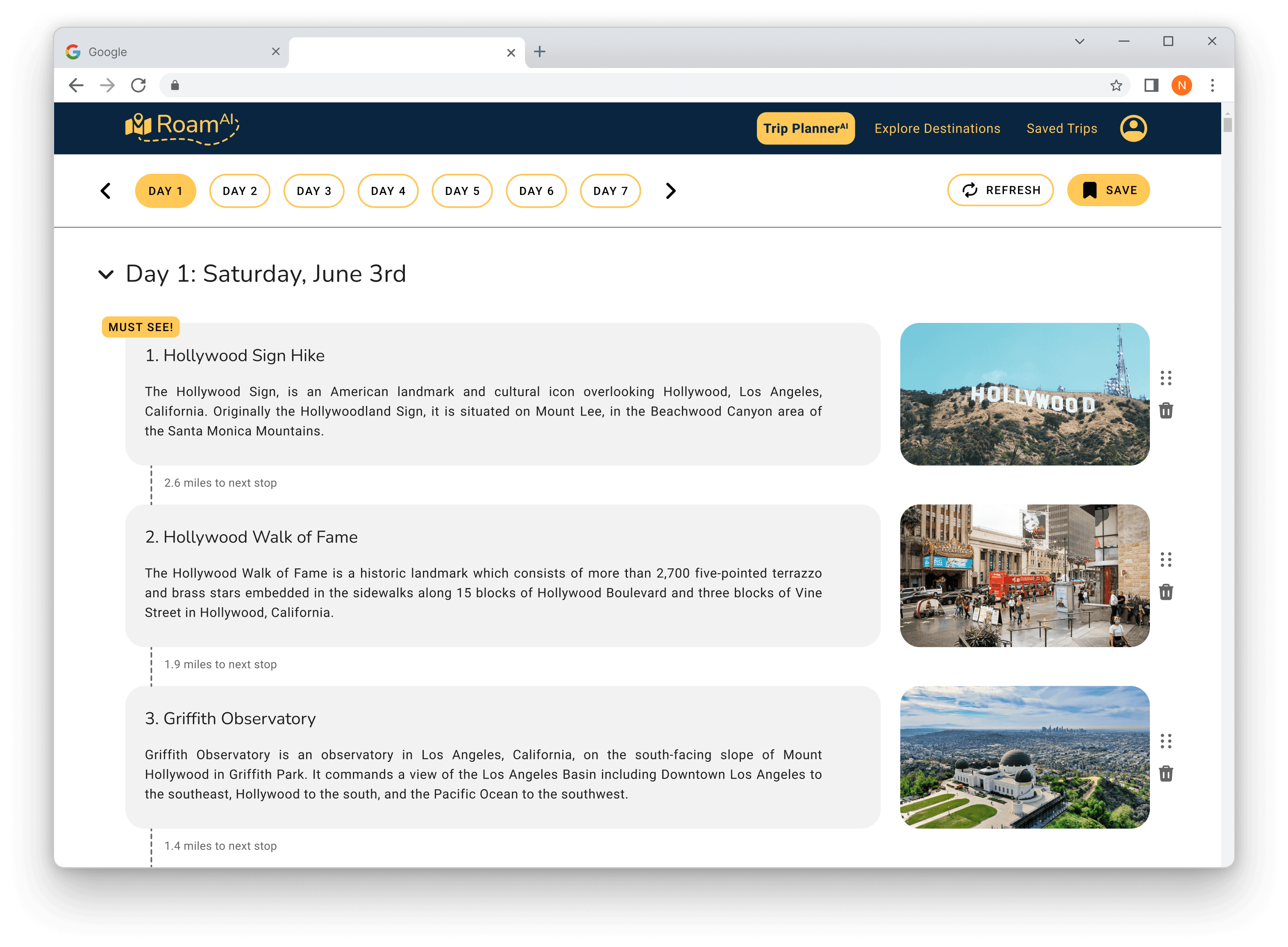Open the Griffith Observatory photo thumbnail
The height and width of the screenshot is (947, 1288).
(1024, 757)
